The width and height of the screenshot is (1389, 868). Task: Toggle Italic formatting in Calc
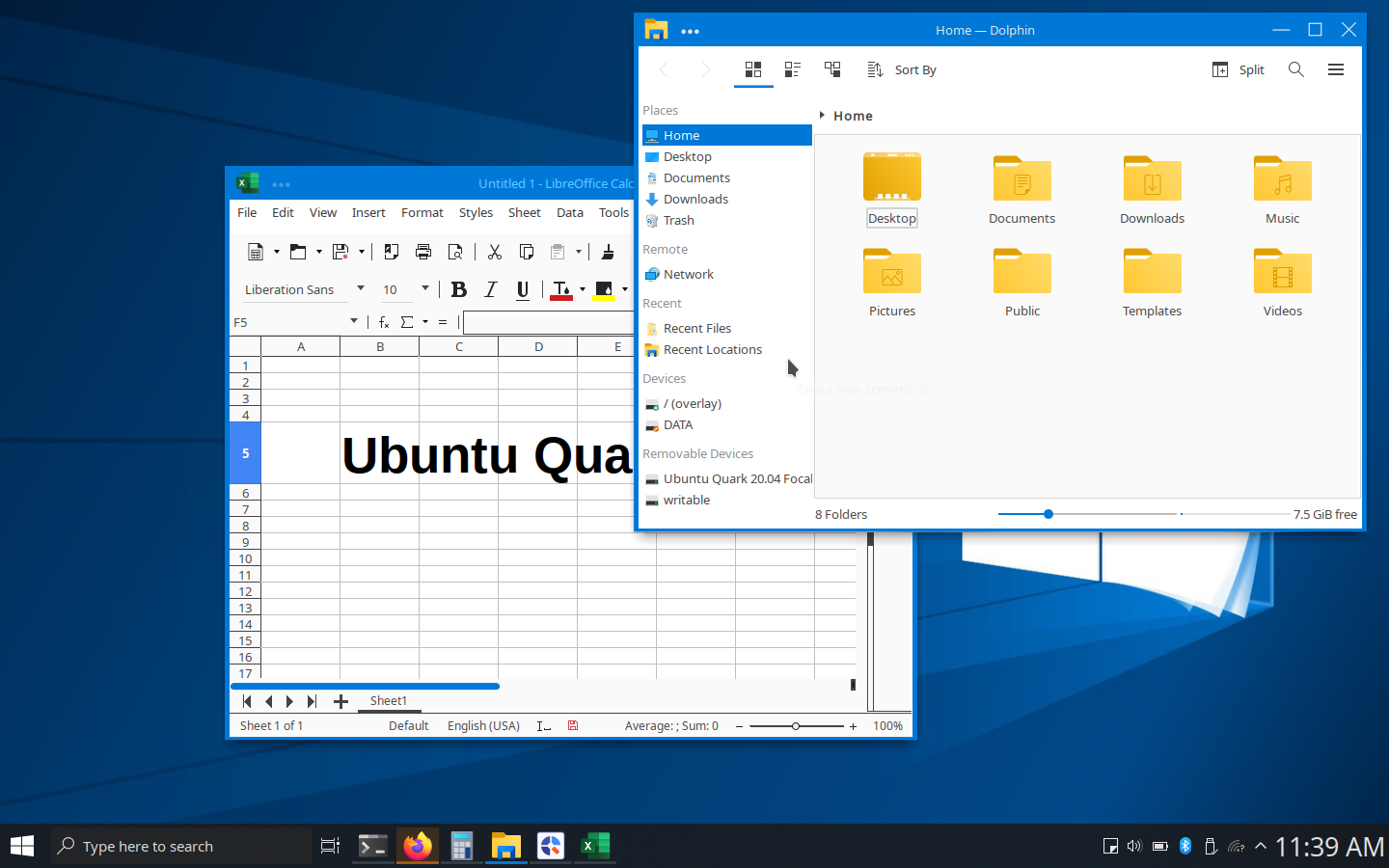pyautogui.click(x=491, y=289)
